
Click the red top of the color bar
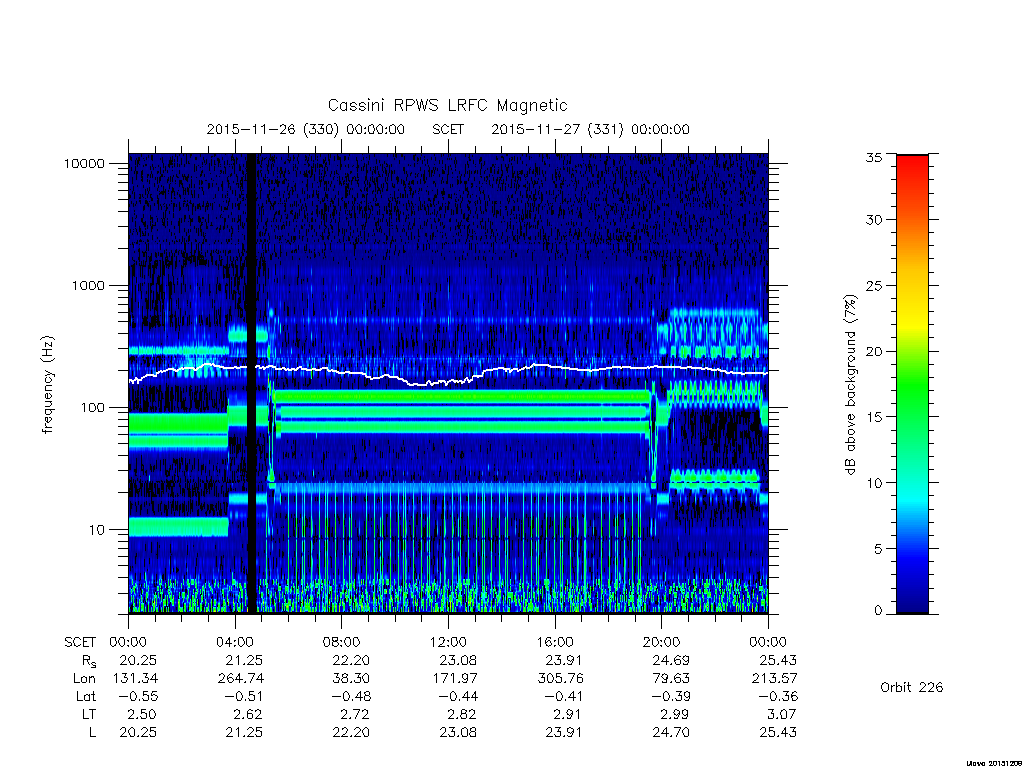[x=912, y=171]
